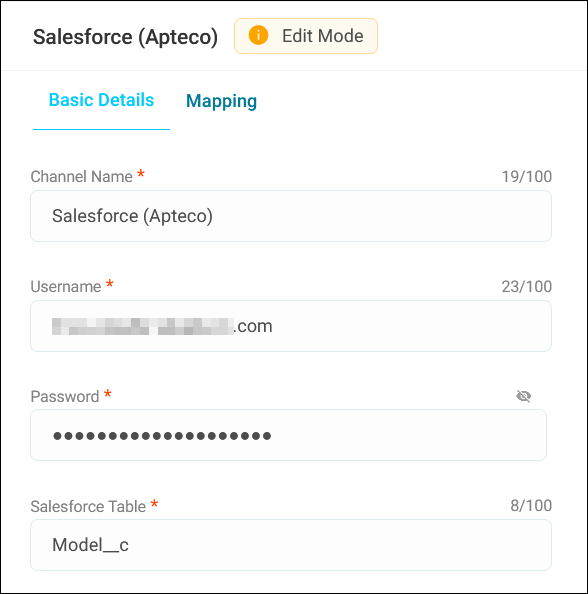Select the Basic Details tab
Image resolution: width=588 pixels, height=594 pixels.
click(102, 100)
